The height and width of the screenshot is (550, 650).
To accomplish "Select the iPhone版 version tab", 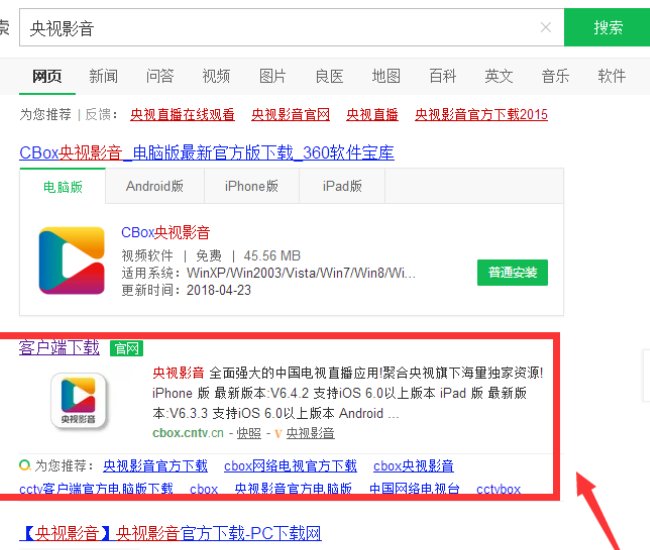I will tap(251, 187).
